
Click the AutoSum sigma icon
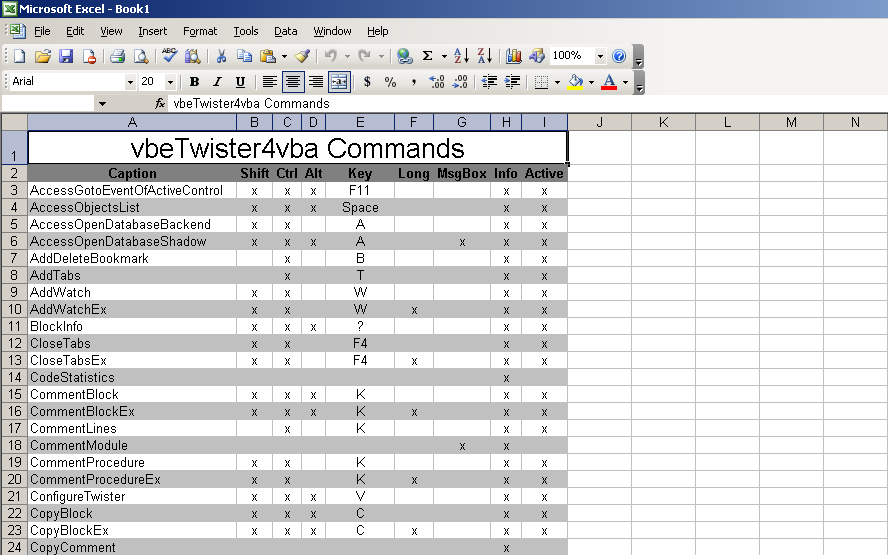[428, 56]
